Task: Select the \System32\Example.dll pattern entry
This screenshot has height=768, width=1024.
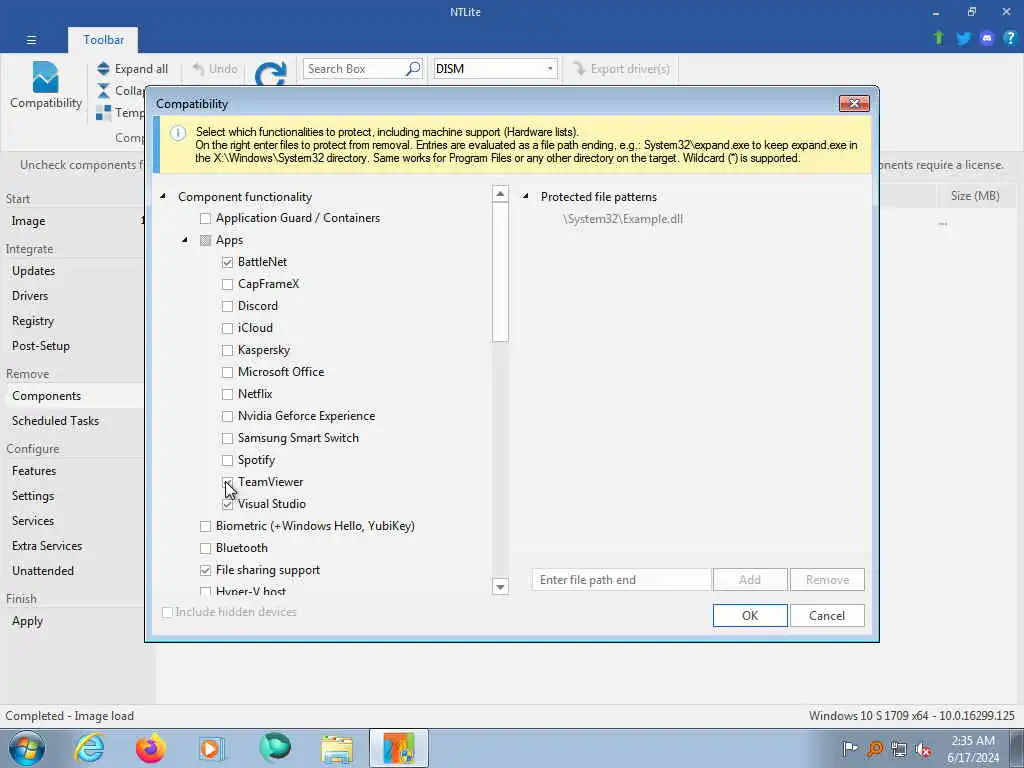Action: [x=623, y=219]
